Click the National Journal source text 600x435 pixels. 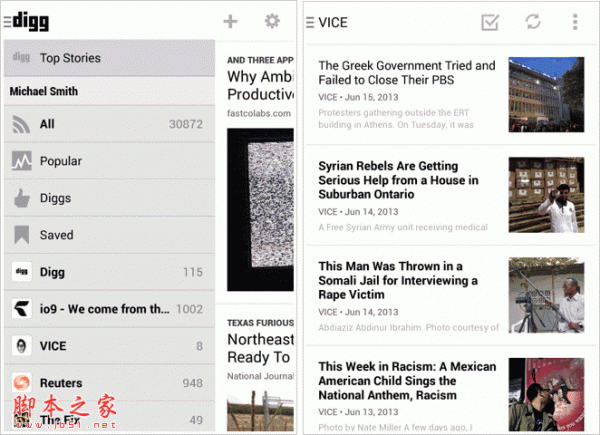coord(261,376)
